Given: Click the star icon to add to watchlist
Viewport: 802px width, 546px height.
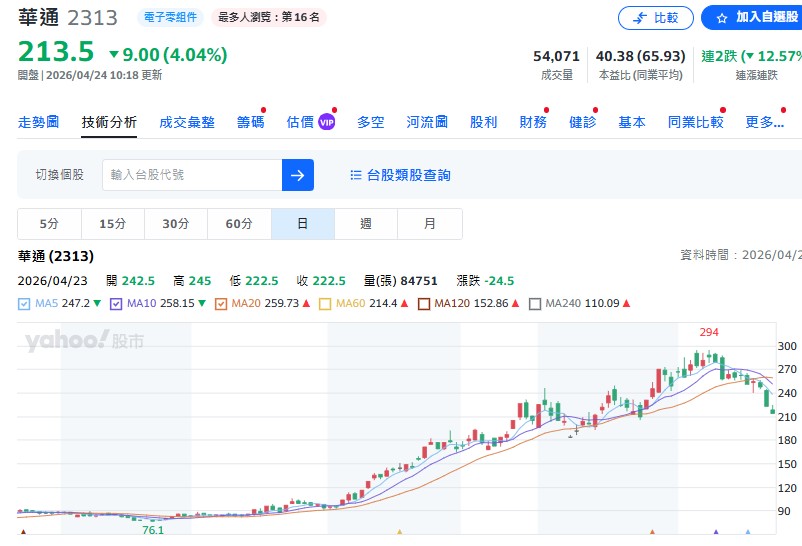Looking at the screenshot, I should click(721, 18).
